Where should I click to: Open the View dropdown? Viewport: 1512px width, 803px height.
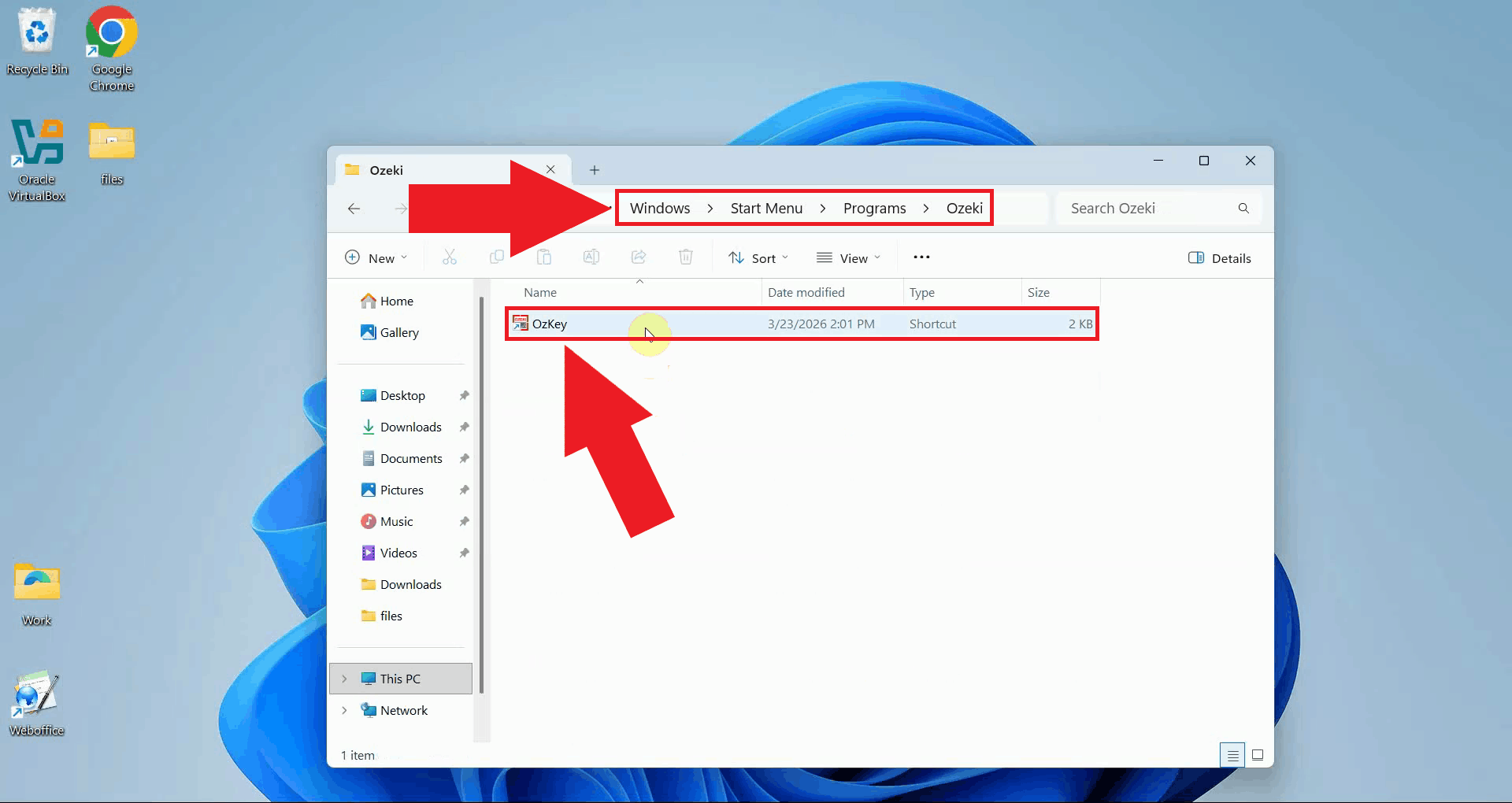click(x=849, y=257)
